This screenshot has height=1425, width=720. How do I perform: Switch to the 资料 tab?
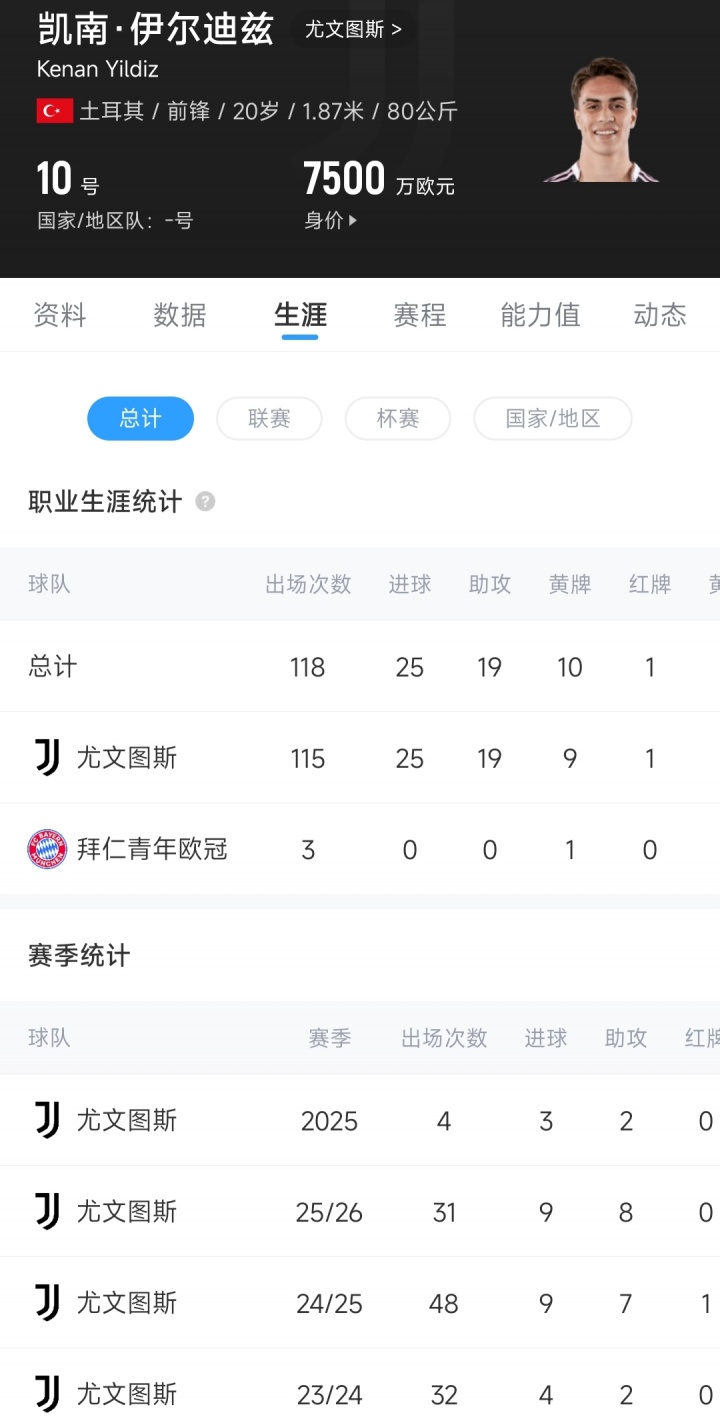tap(60, 316)
